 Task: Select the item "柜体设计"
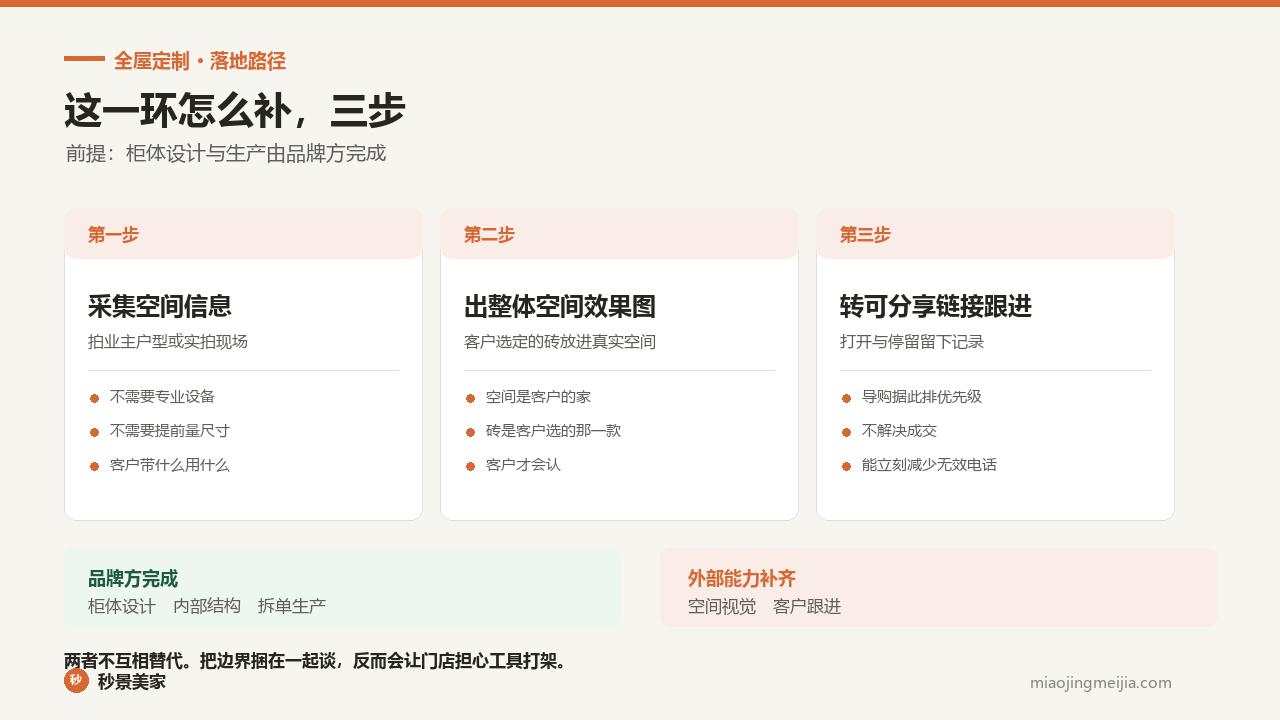[x=122, y=606]
